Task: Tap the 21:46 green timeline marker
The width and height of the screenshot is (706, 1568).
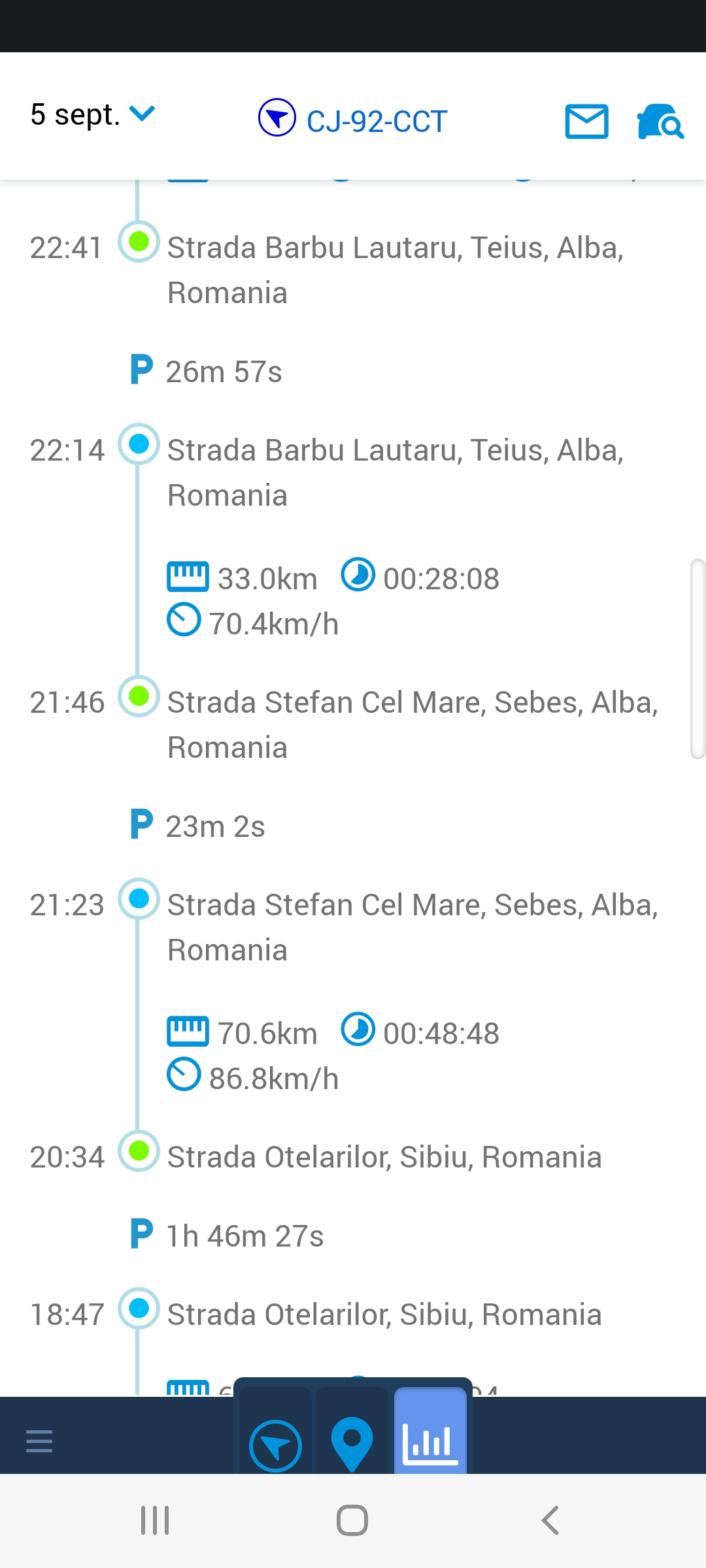Action: tap(139, 696)
